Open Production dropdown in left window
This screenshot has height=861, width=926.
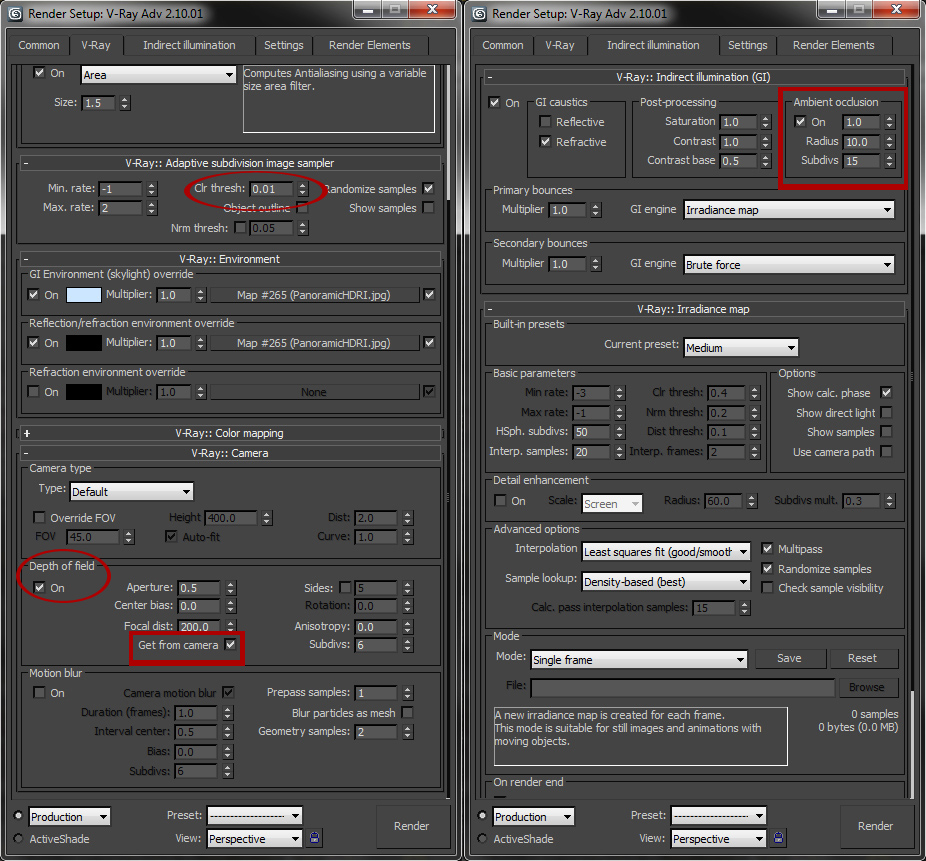pyautogui.click(x=70, y=817)
